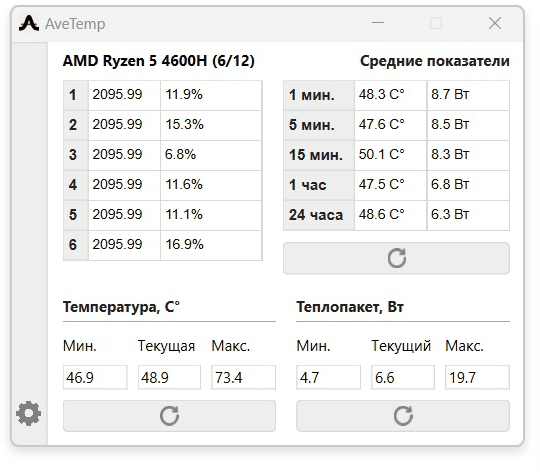This screenshot has height=472, width=540.
Task: Click the '5 мин.' row header
Action: tap(319, 125)
